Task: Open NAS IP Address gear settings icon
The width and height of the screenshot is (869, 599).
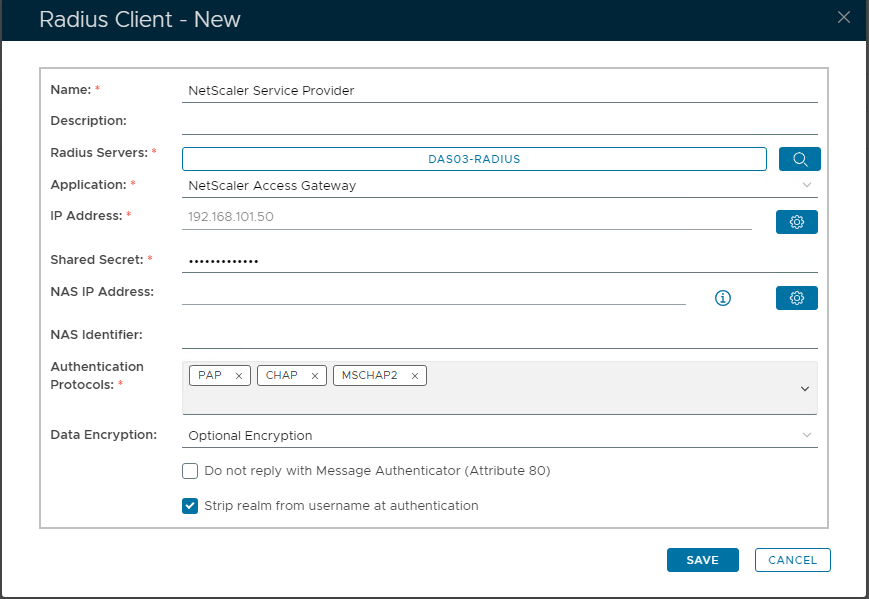Action: click(796, 298)
